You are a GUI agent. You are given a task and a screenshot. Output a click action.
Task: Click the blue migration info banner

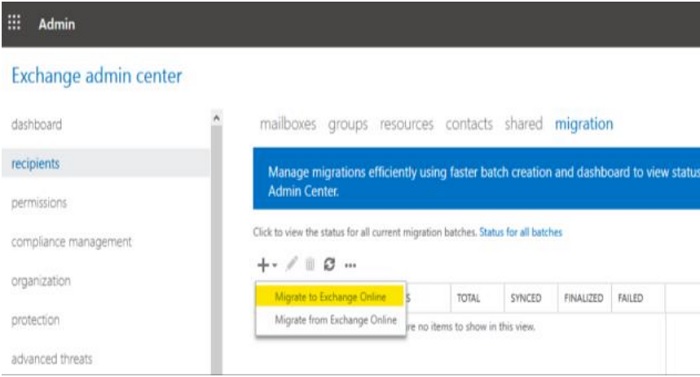click(x=476, y=179)
